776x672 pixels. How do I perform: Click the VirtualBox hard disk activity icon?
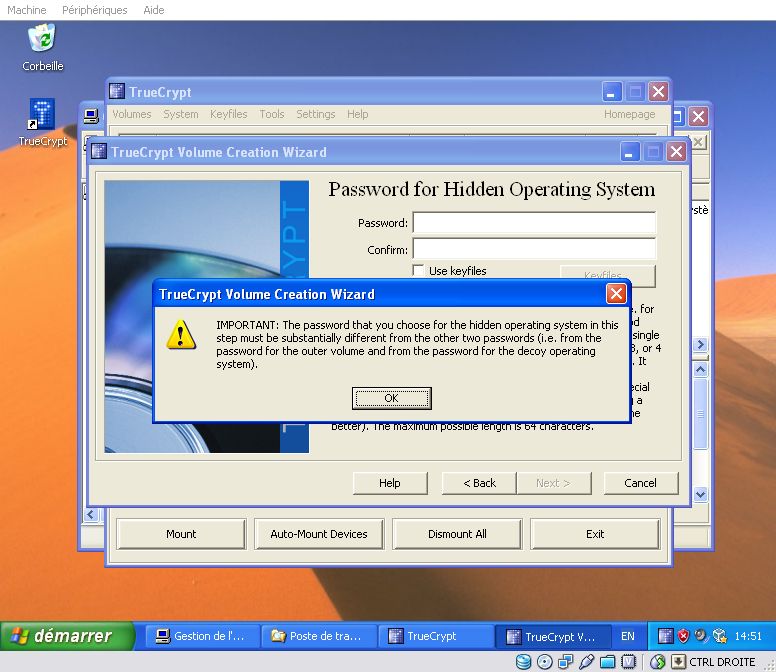click(x=524, y=662)
